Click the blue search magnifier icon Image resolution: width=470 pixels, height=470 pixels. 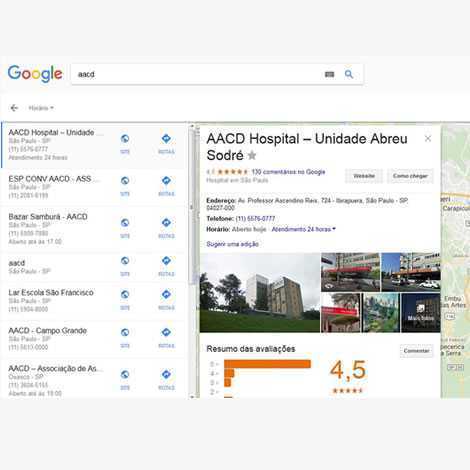tap(349, 74)
